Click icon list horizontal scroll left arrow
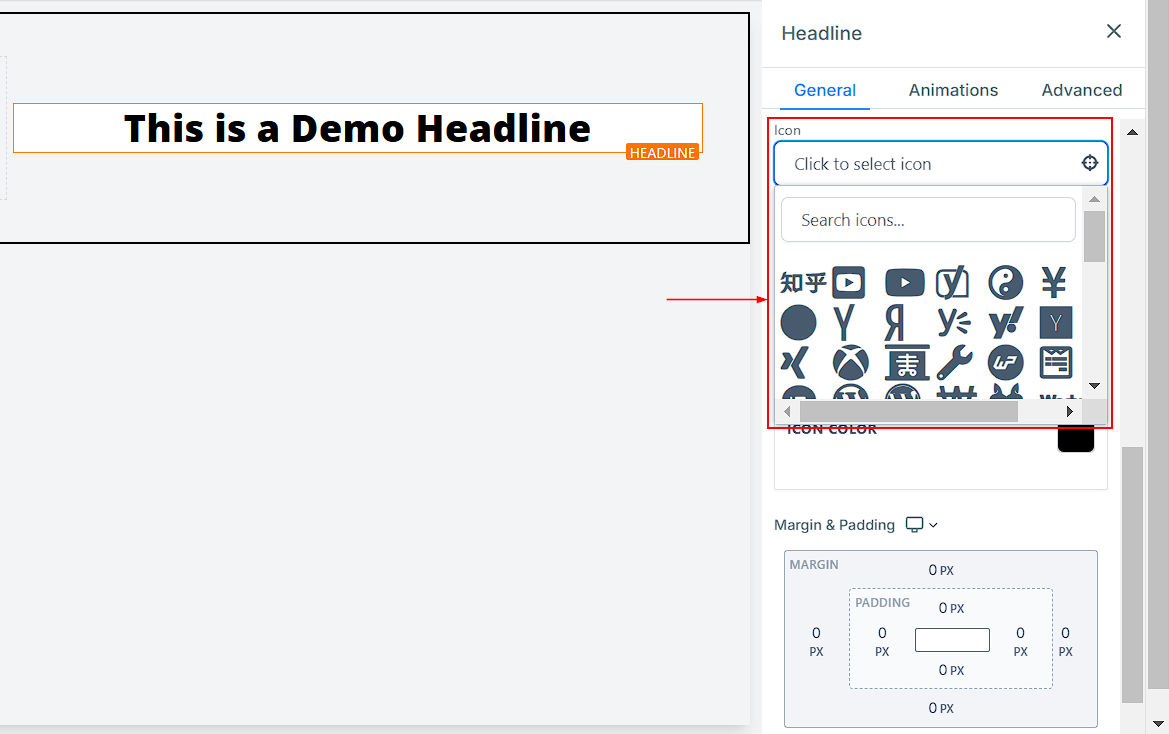 point(787,411)
